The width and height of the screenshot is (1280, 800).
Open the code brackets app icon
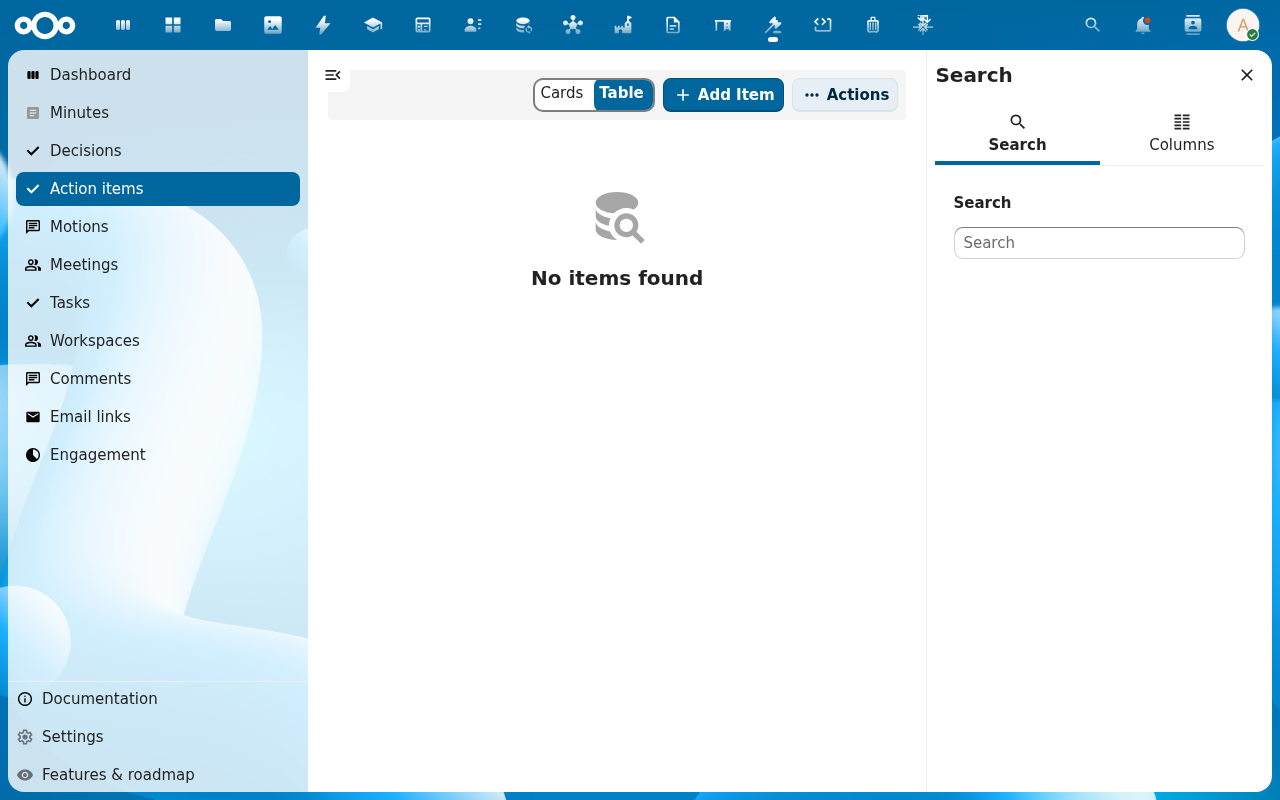823,25
